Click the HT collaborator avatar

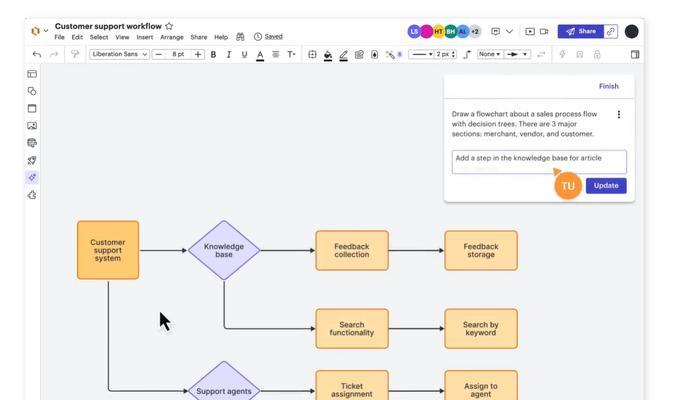click(439, 31)
